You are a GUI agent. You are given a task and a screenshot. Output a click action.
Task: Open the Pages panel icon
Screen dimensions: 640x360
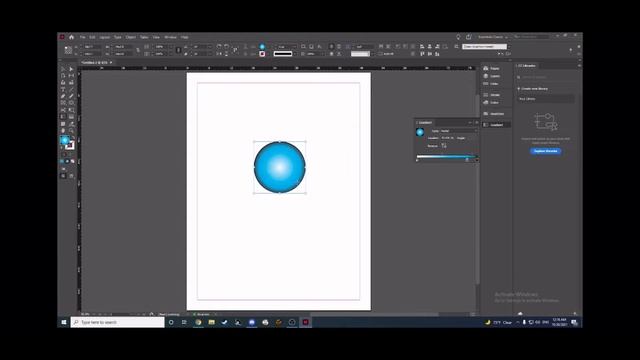click(486, 68)
